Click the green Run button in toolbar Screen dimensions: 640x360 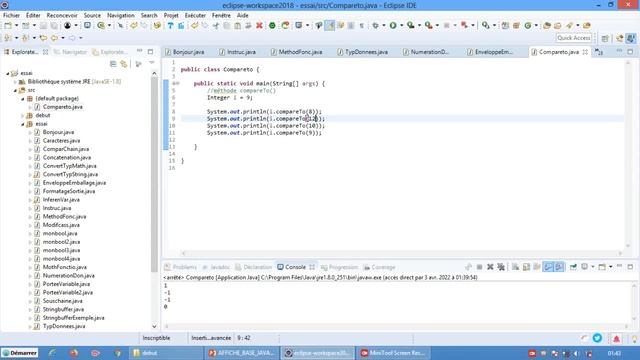(393, 25)
